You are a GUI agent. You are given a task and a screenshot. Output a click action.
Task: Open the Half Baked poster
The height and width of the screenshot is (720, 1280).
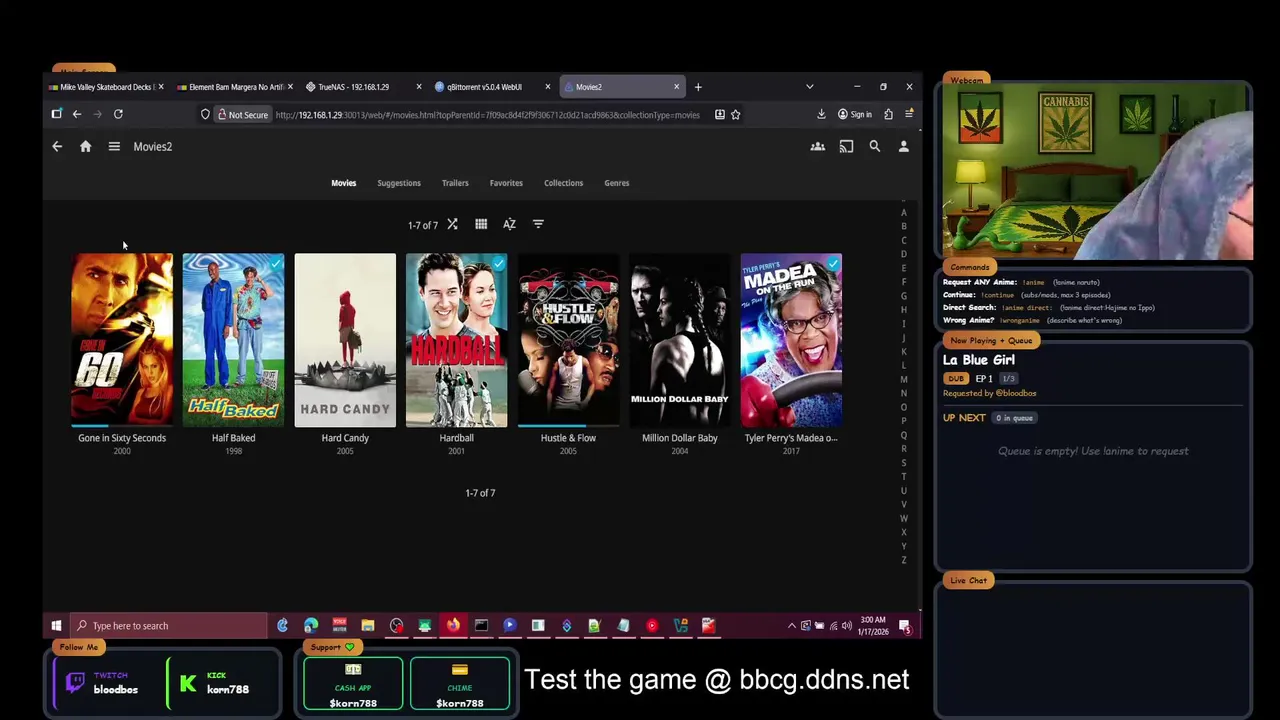pos(233,340)
